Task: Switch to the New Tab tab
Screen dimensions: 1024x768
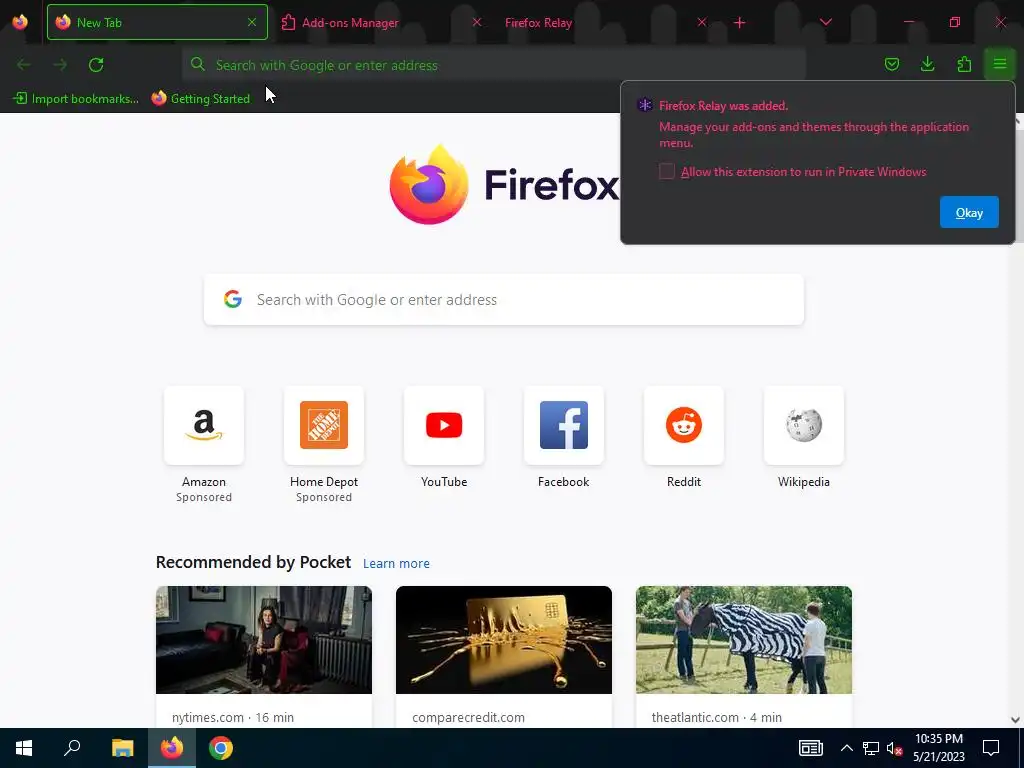Action: pos(157,22)
